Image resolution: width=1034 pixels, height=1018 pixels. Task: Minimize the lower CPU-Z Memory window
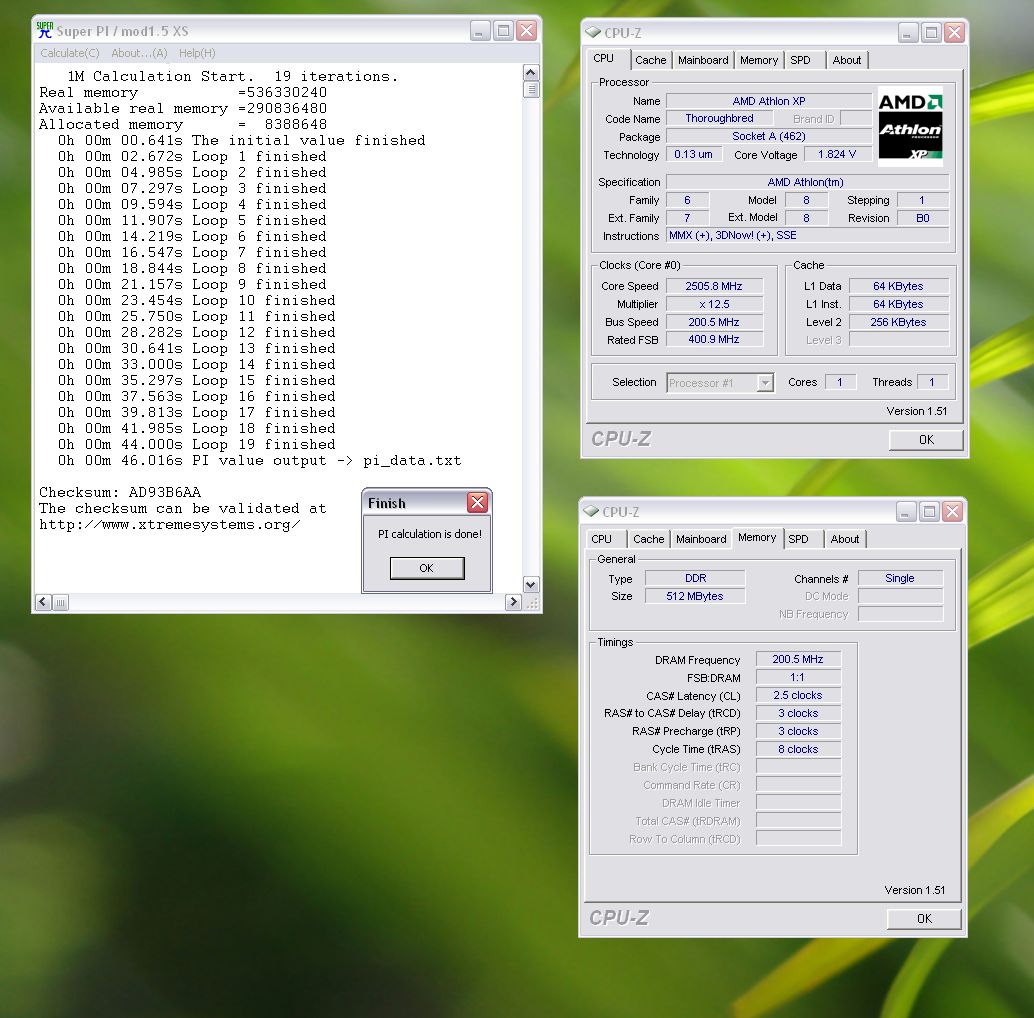[906, 512]
